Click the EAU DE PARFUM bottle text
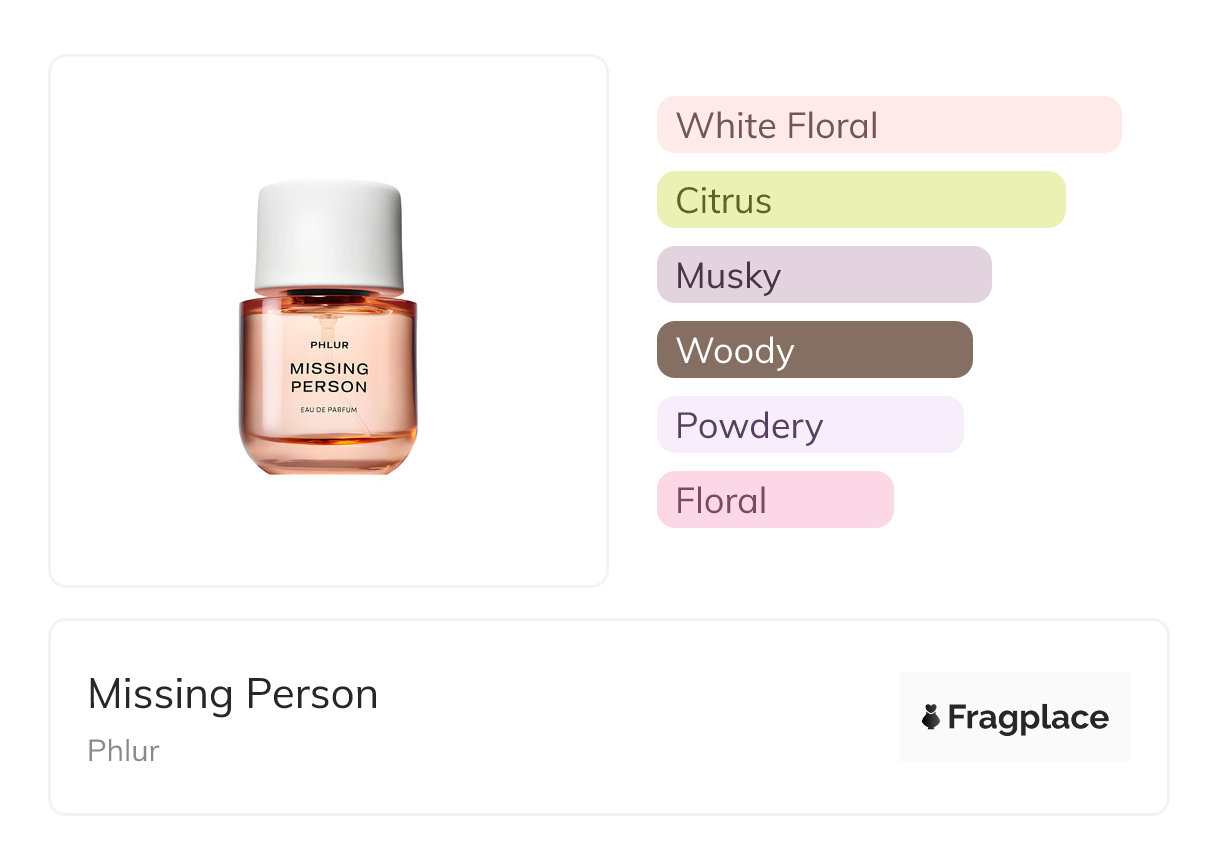This screenshot has width=1218, height=864. [x=329, y=410]
